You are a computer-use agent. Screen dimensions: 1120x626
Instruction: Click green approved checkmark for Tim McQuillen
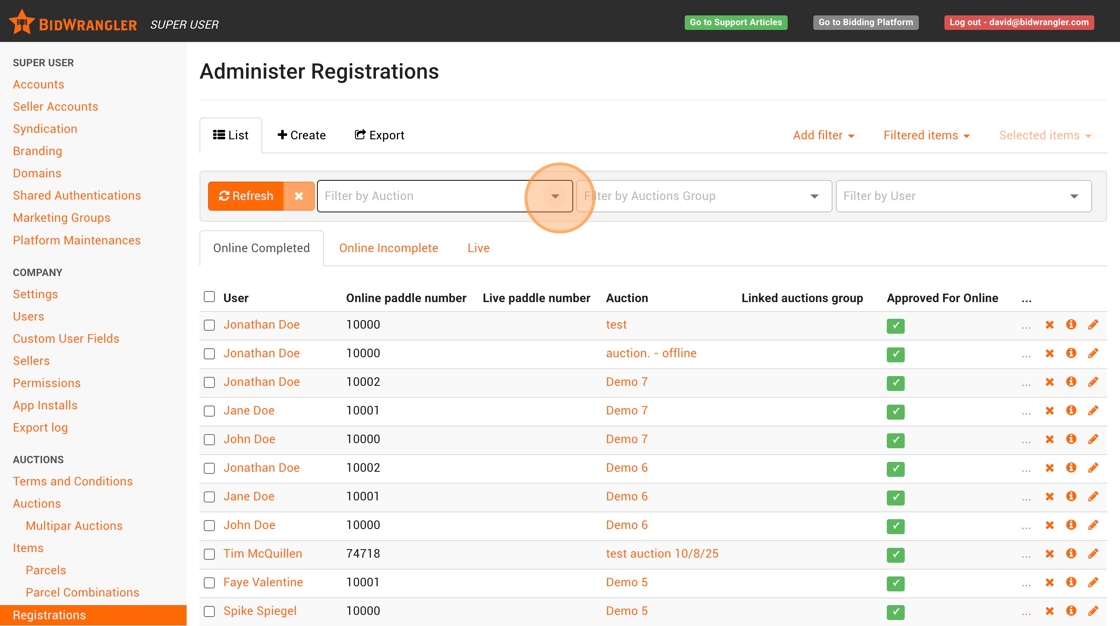[x=895, y=555]
